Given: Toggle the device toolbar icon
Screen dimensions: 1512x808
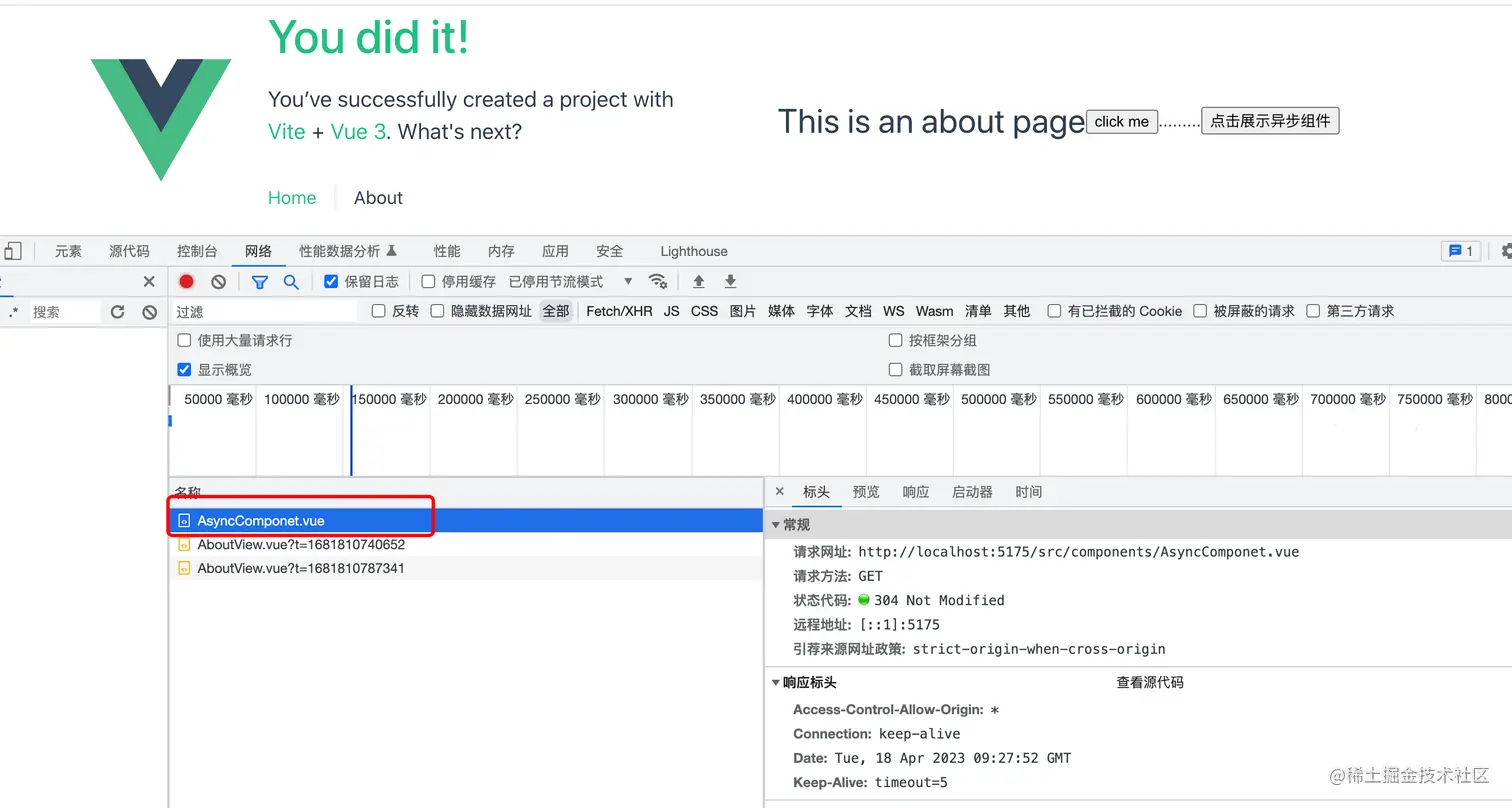Looking at the screenshot, I should (12, 251).
